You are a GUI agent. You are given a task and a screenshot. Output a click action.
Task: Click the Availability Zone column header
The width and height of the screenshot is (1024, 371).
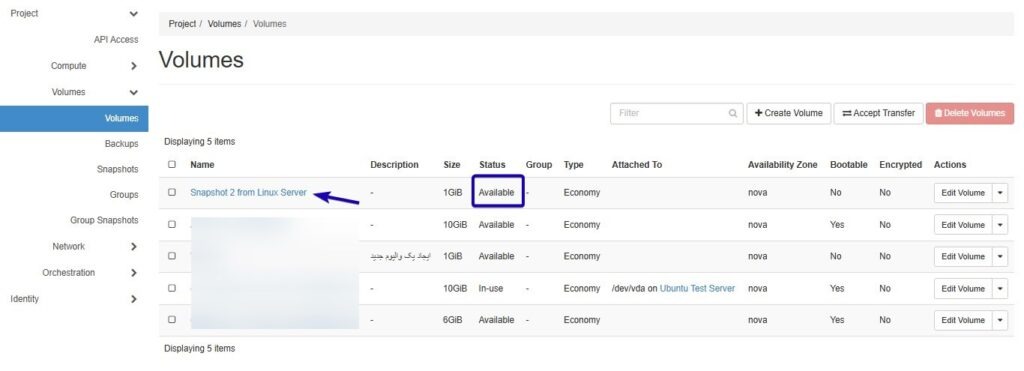click(782, 165)
